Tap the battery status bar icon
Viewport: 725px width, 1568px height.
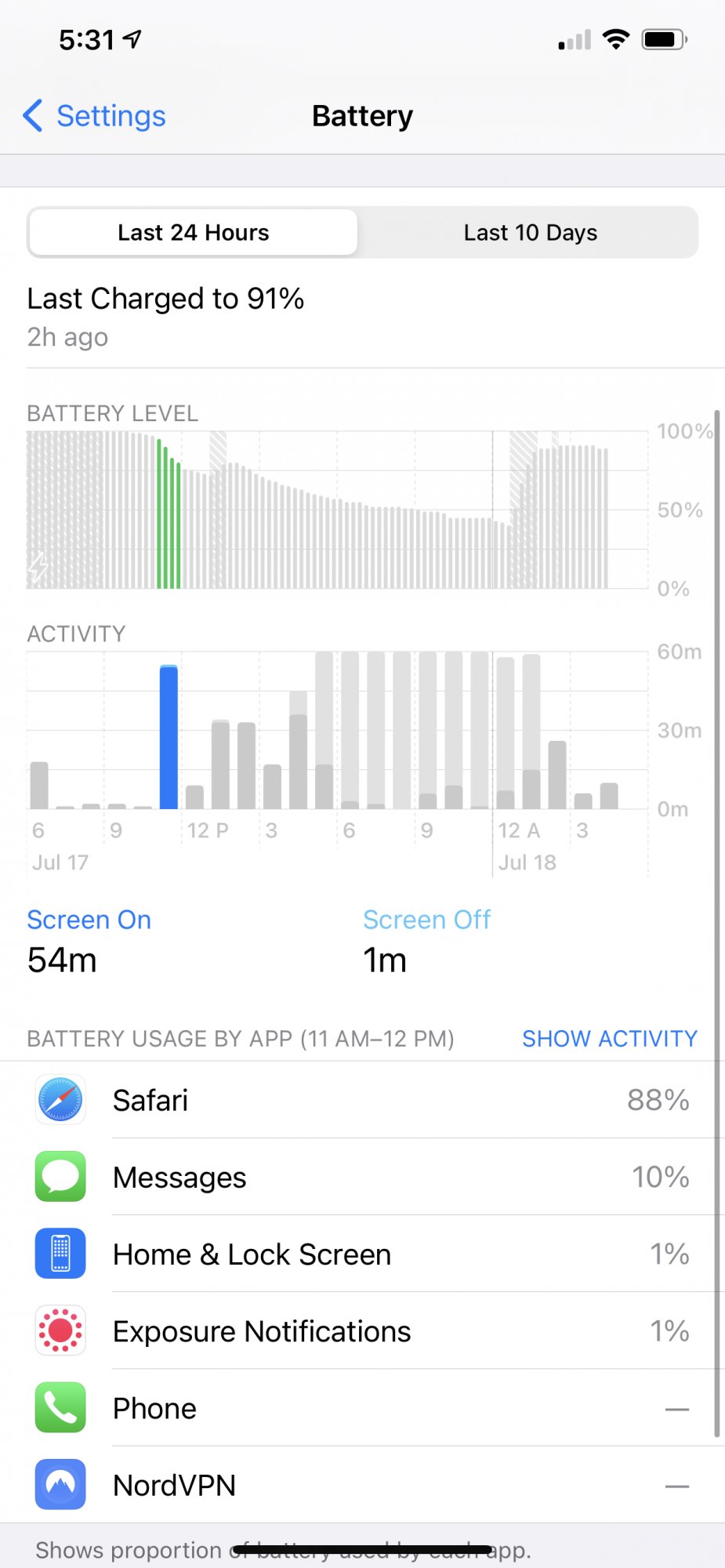pyautogui.click(x=665, y=39)
